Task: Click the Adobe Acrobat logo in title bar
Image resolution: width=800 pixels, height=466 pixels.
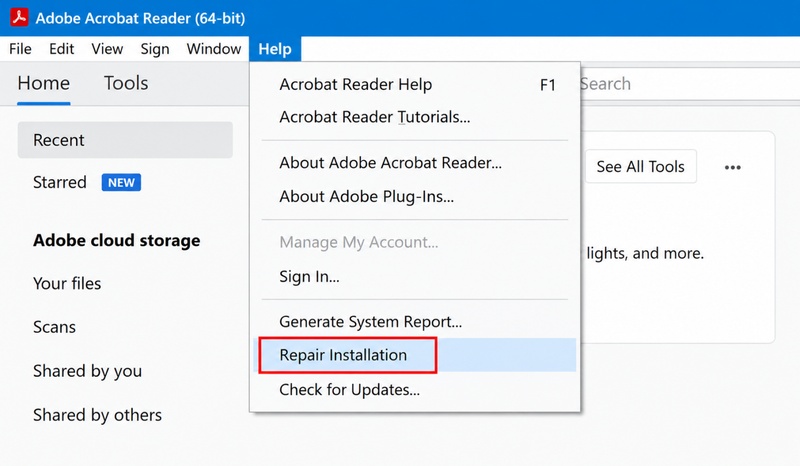Action: pos(19,17)
